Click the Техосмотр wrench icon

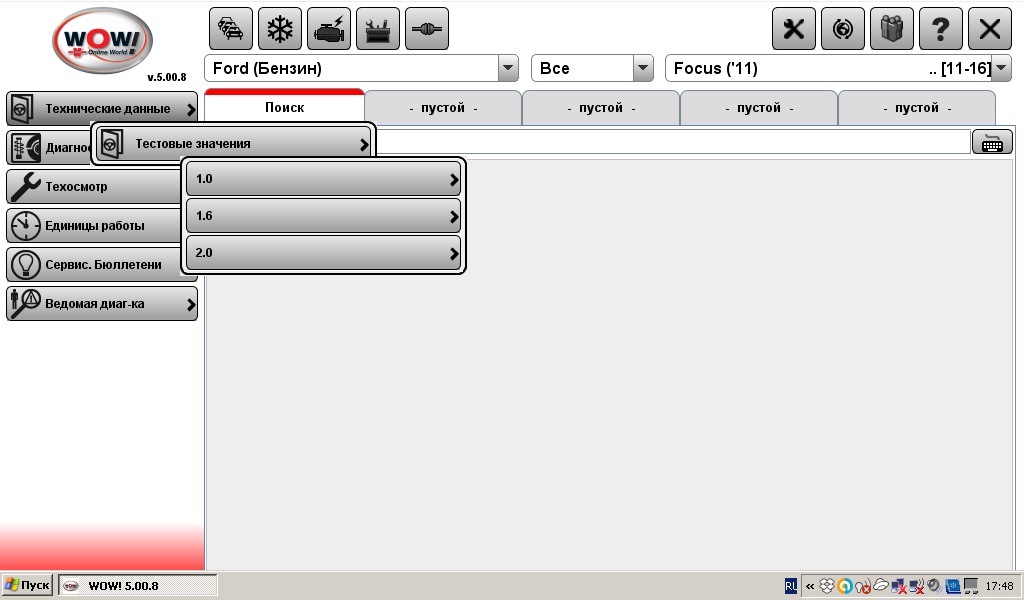click(x=25, y=187)
